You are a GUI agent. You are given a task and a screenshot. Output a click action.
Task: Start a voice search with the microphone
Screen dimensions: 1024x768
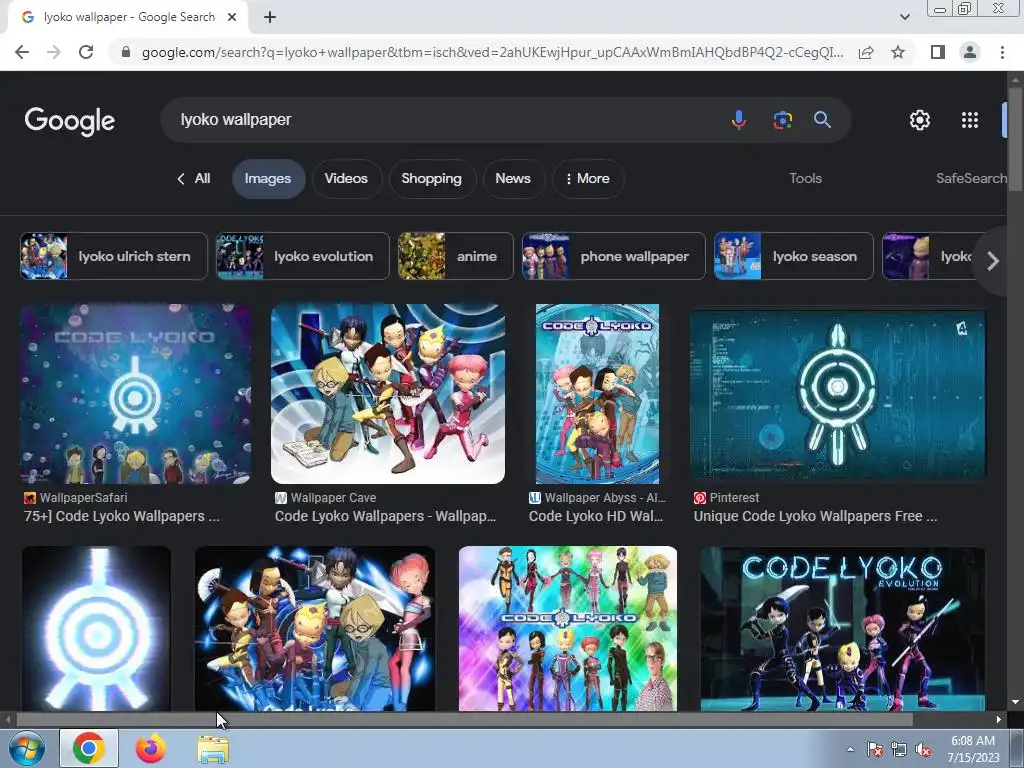point(739,120)
